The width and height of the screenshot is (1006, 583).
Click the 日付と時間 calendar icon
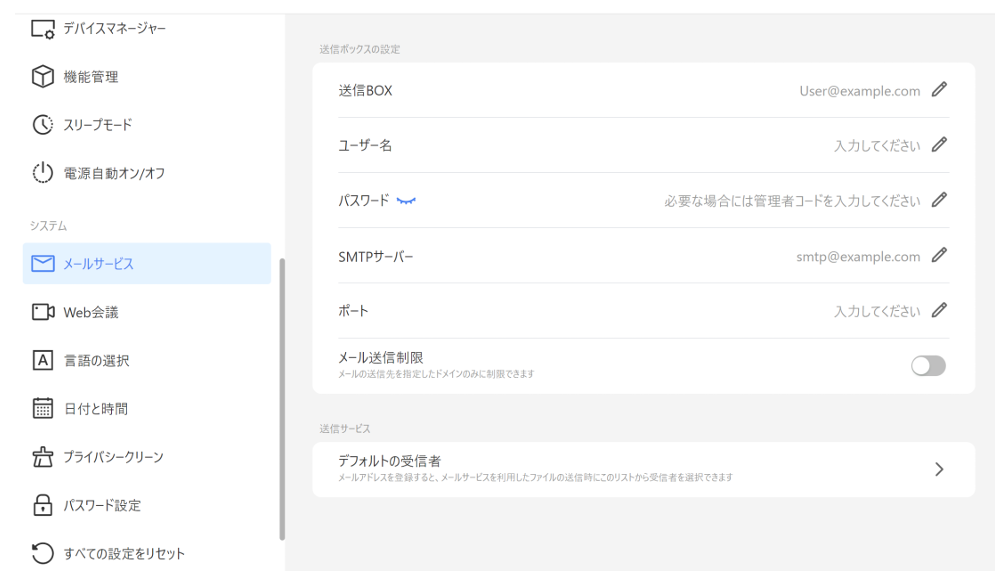click(42, 408)
